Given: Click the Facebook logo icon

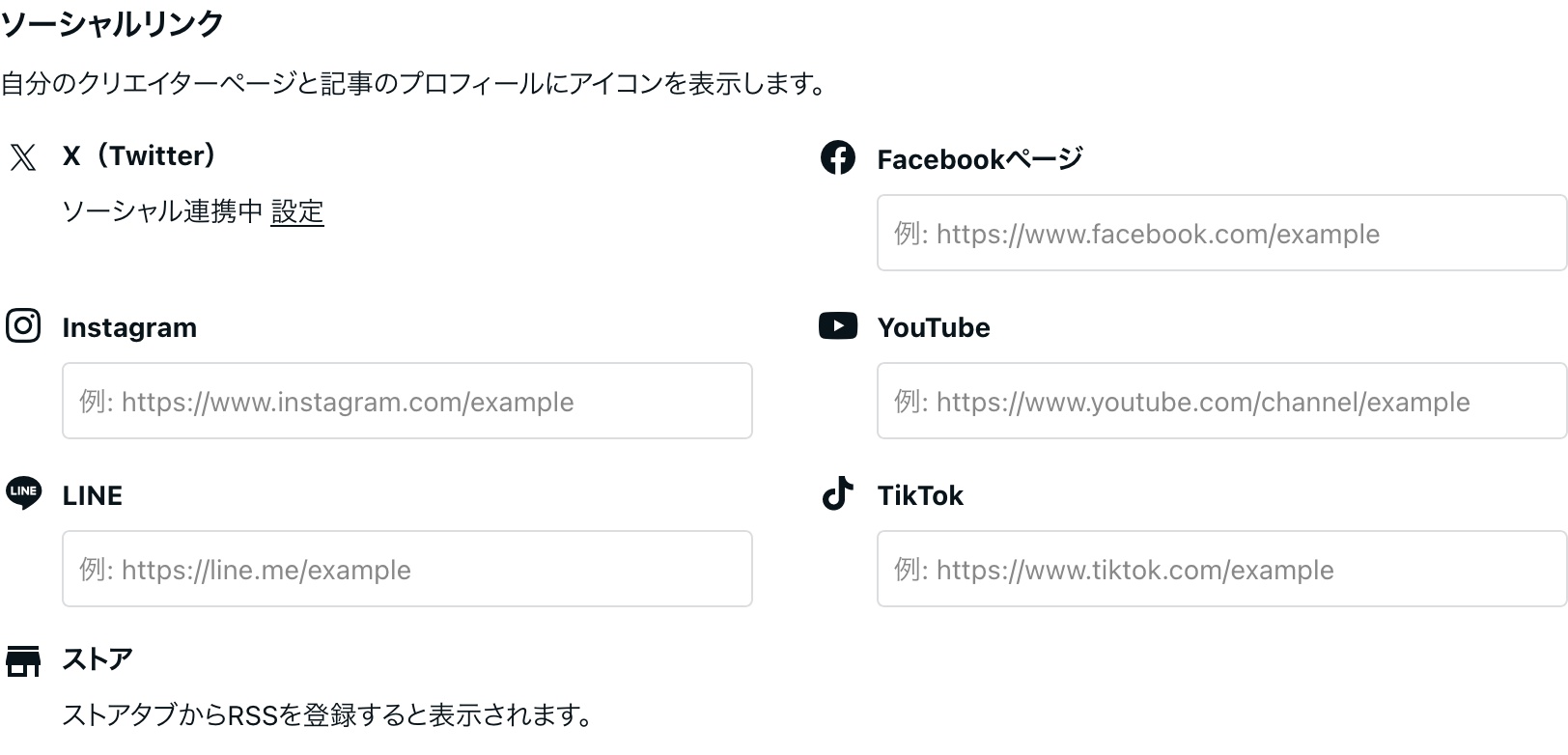Looking at the screenshot, I should [837, 157].
